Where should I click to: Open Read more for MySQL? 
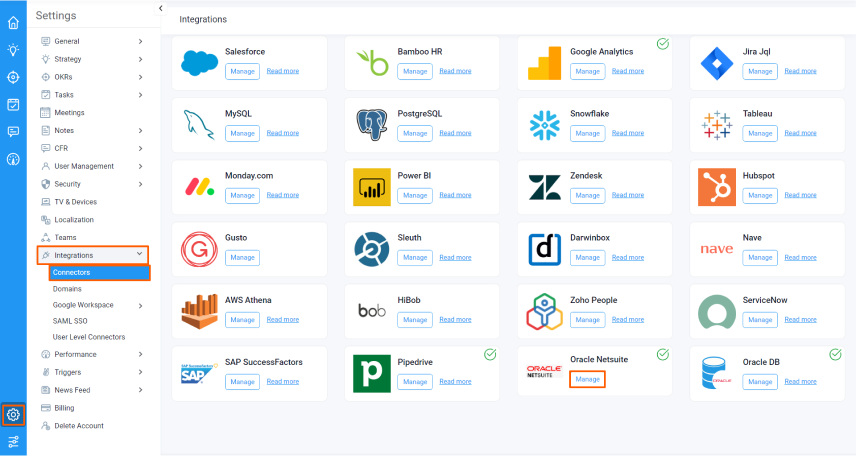[283, 133]
